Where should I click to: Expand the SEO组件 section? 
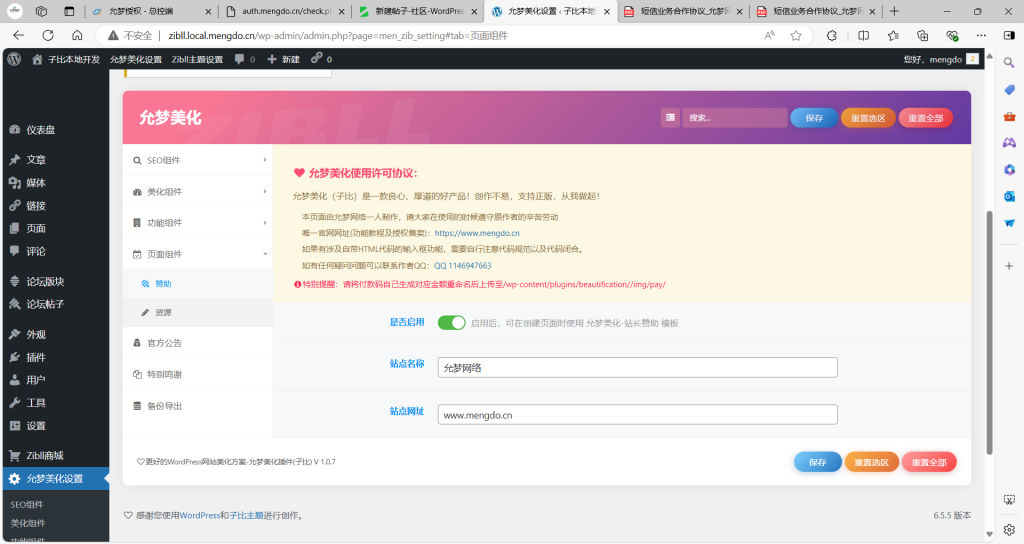tap(197, 160)
